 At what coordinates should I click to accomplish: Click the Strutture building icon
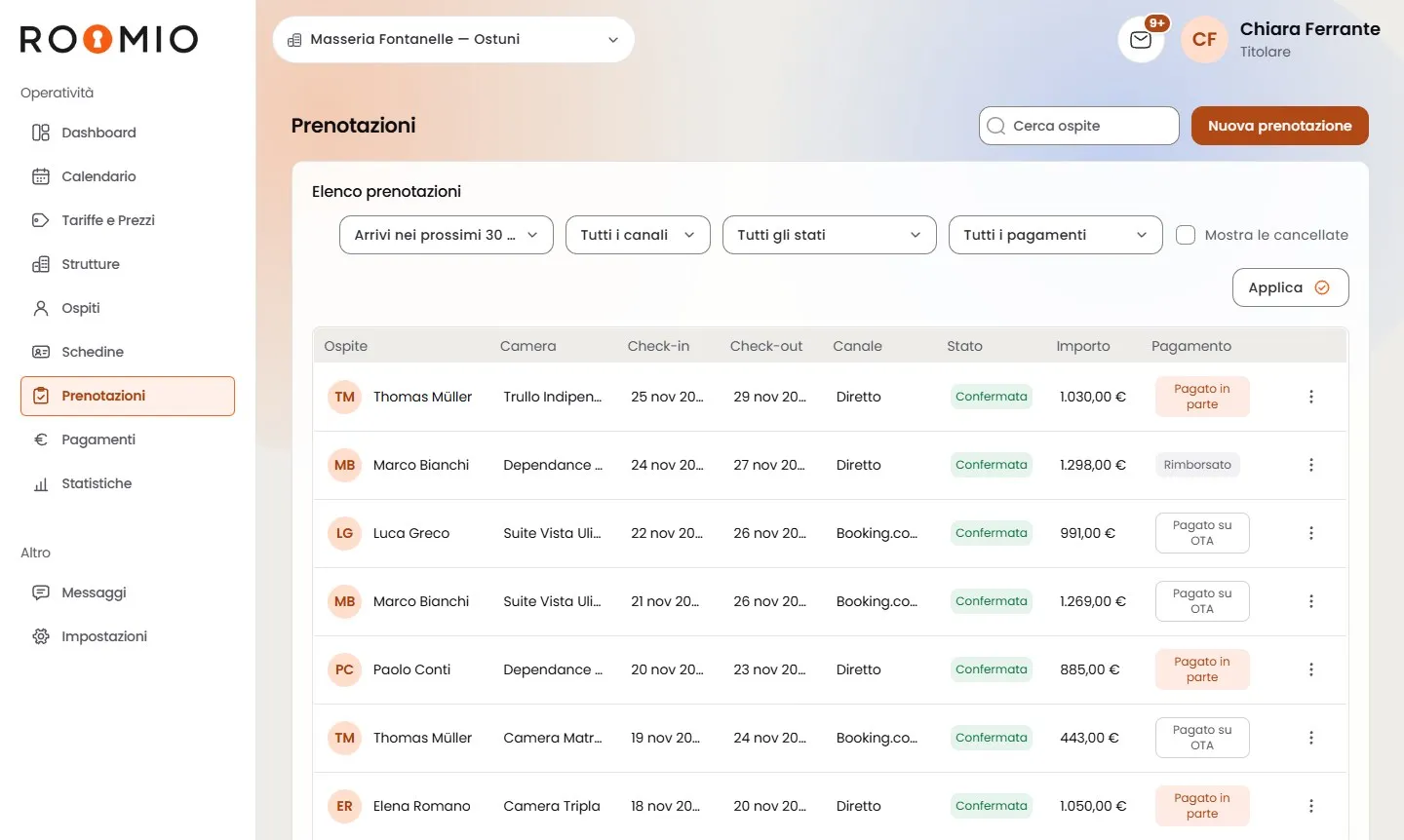point(41,264)
